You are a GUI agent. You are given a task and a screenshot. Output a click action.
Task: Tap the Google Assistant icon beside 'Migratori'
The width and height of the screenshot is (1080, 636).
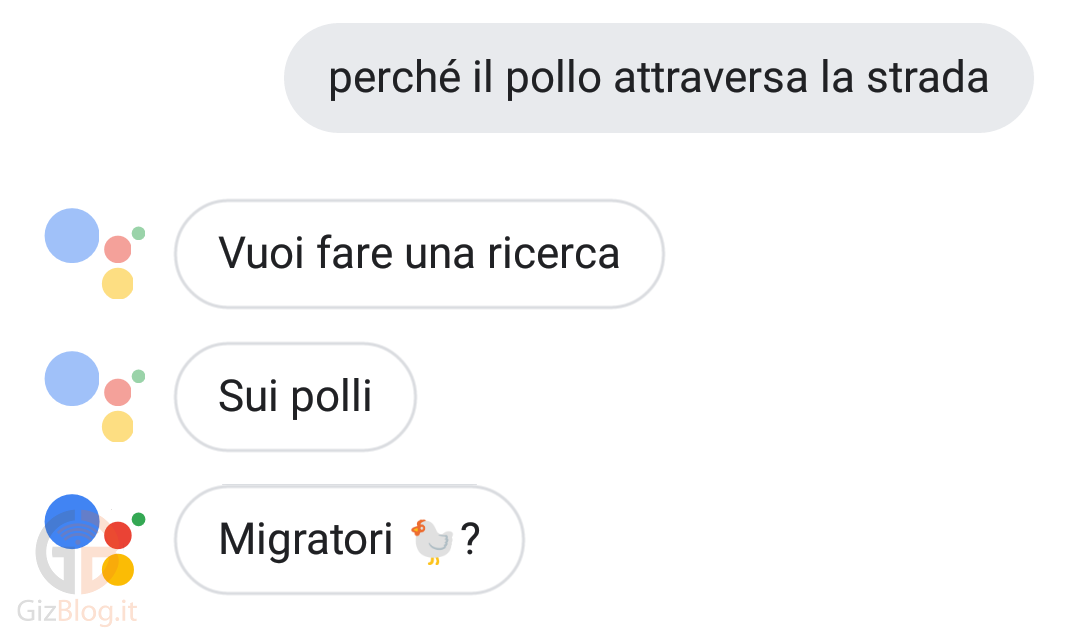[x=95, y=540]
